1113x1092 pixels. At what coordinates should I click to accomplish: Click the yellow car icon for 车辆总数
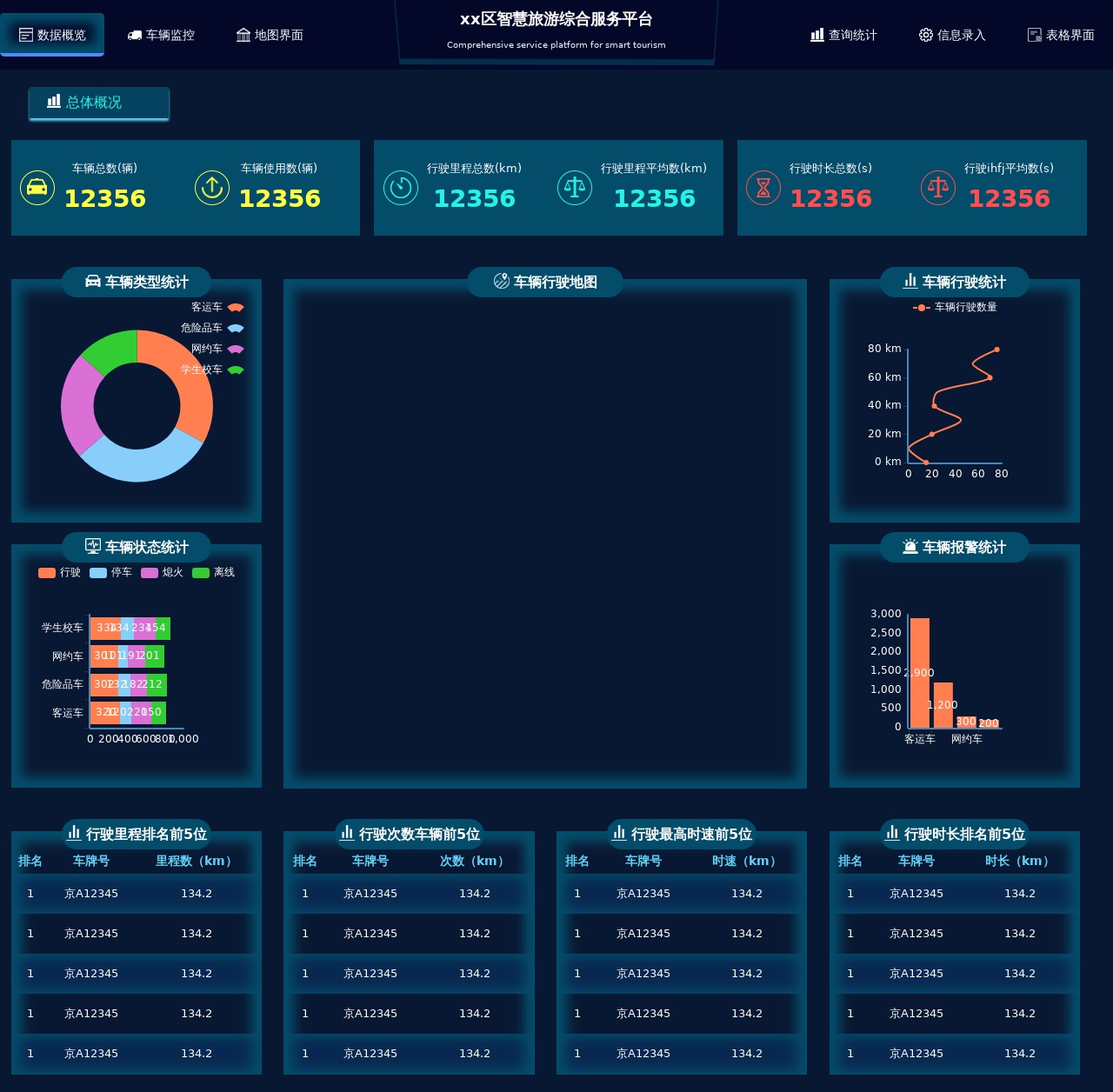(37, 188)
